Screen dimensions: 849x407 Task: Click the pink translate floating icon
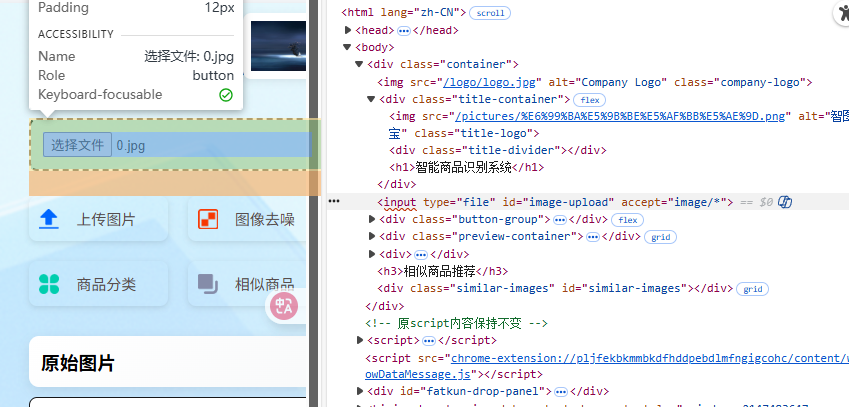(x=284, y=306)
